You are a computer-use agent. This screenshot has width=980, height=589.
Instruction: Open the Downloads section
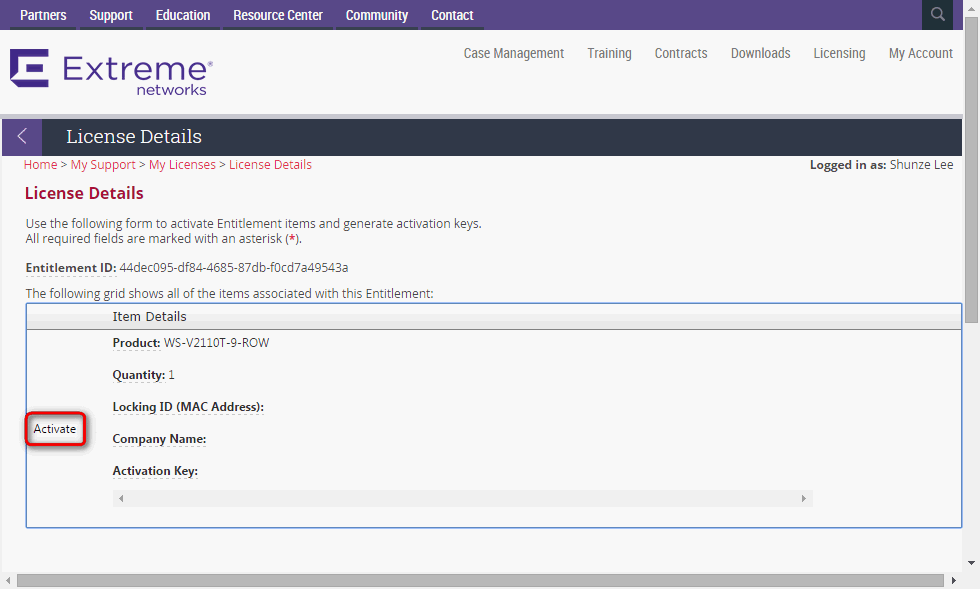(761, 54)
